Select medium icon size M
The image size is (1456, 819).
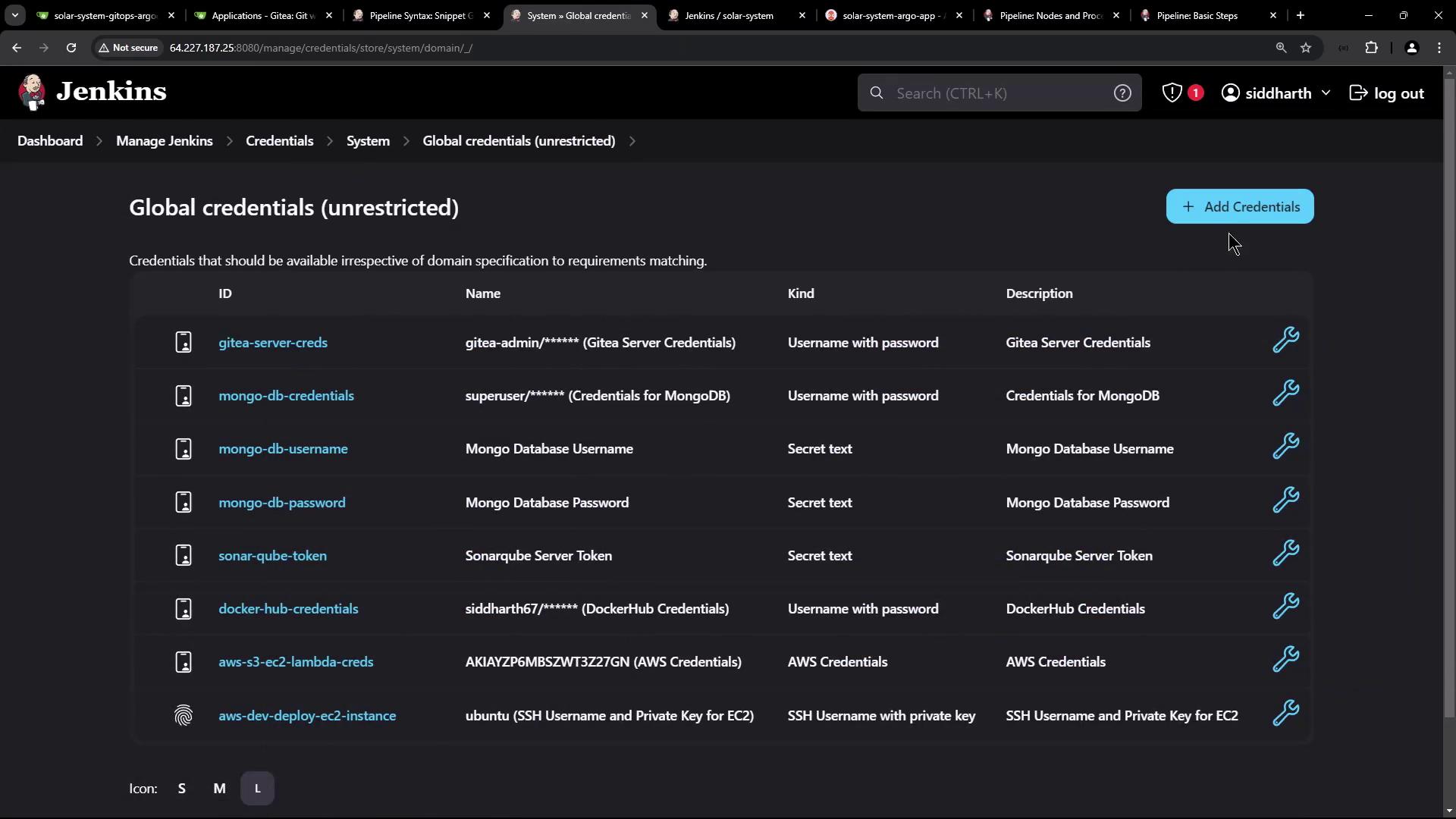(x=219, y=788)
